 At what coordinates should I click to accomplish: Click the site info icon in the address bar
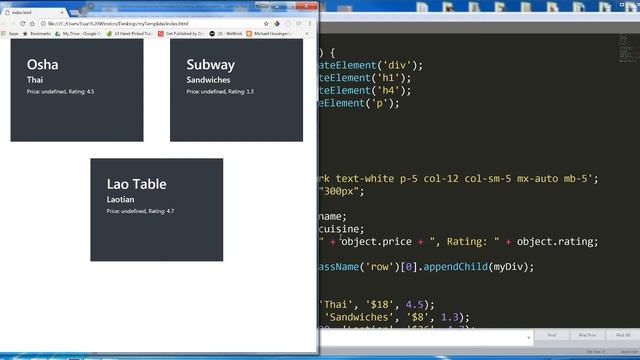tap(43, 24)
